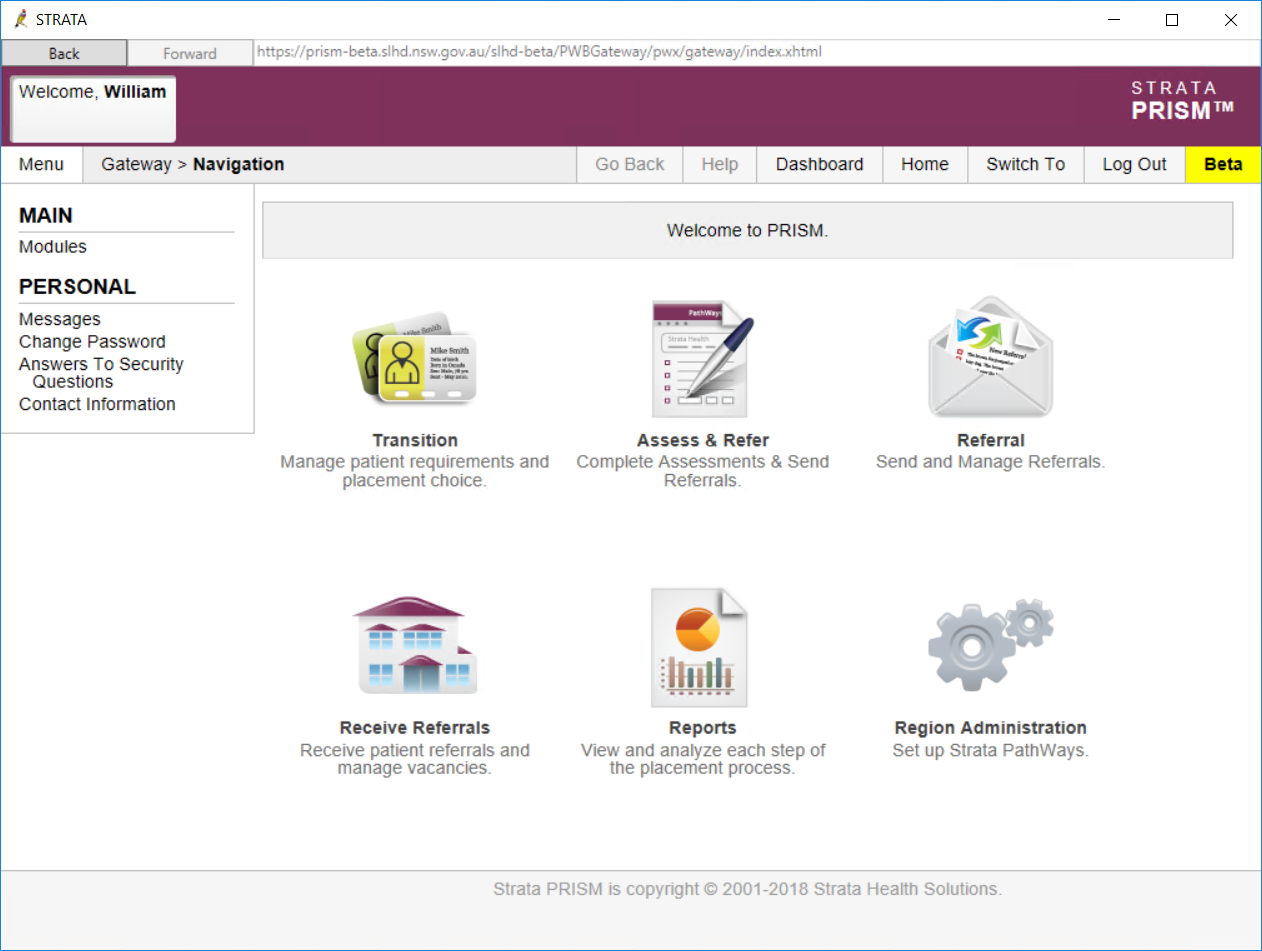This screenshot has width=1262, height=951.
Task: Click the Transition title link
Action: 415,440
